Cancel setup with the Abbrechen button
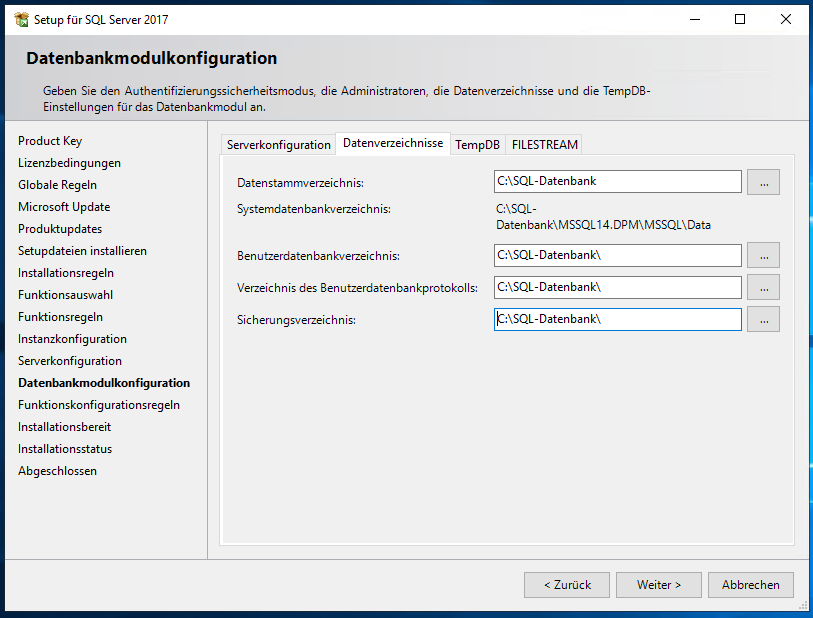The height and width of the screenshot is (618, 813). tap(750, 585)
